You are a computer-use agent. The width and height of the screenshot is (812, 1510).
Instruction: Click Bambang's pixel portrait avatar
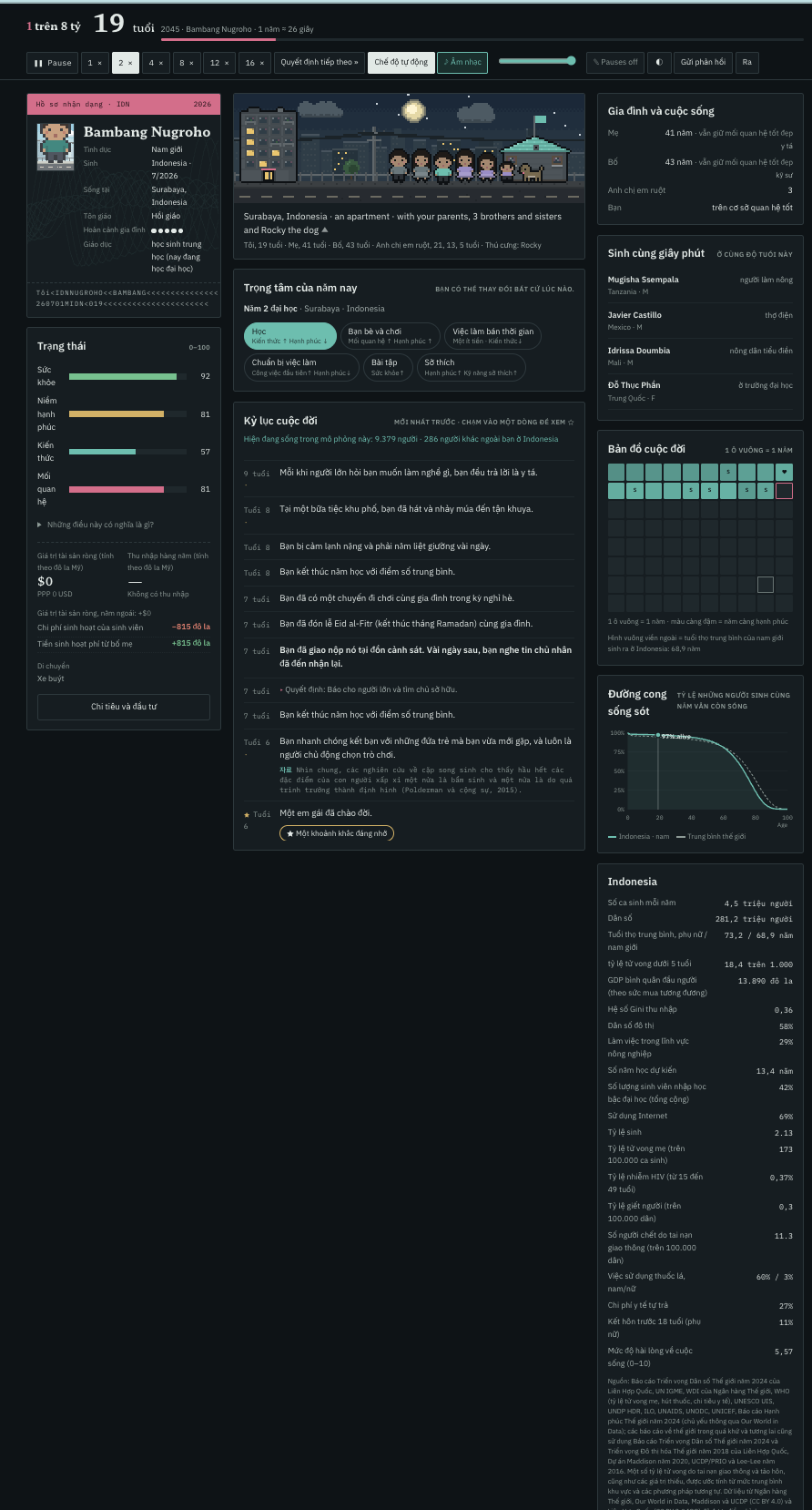(x=56, y=147)
